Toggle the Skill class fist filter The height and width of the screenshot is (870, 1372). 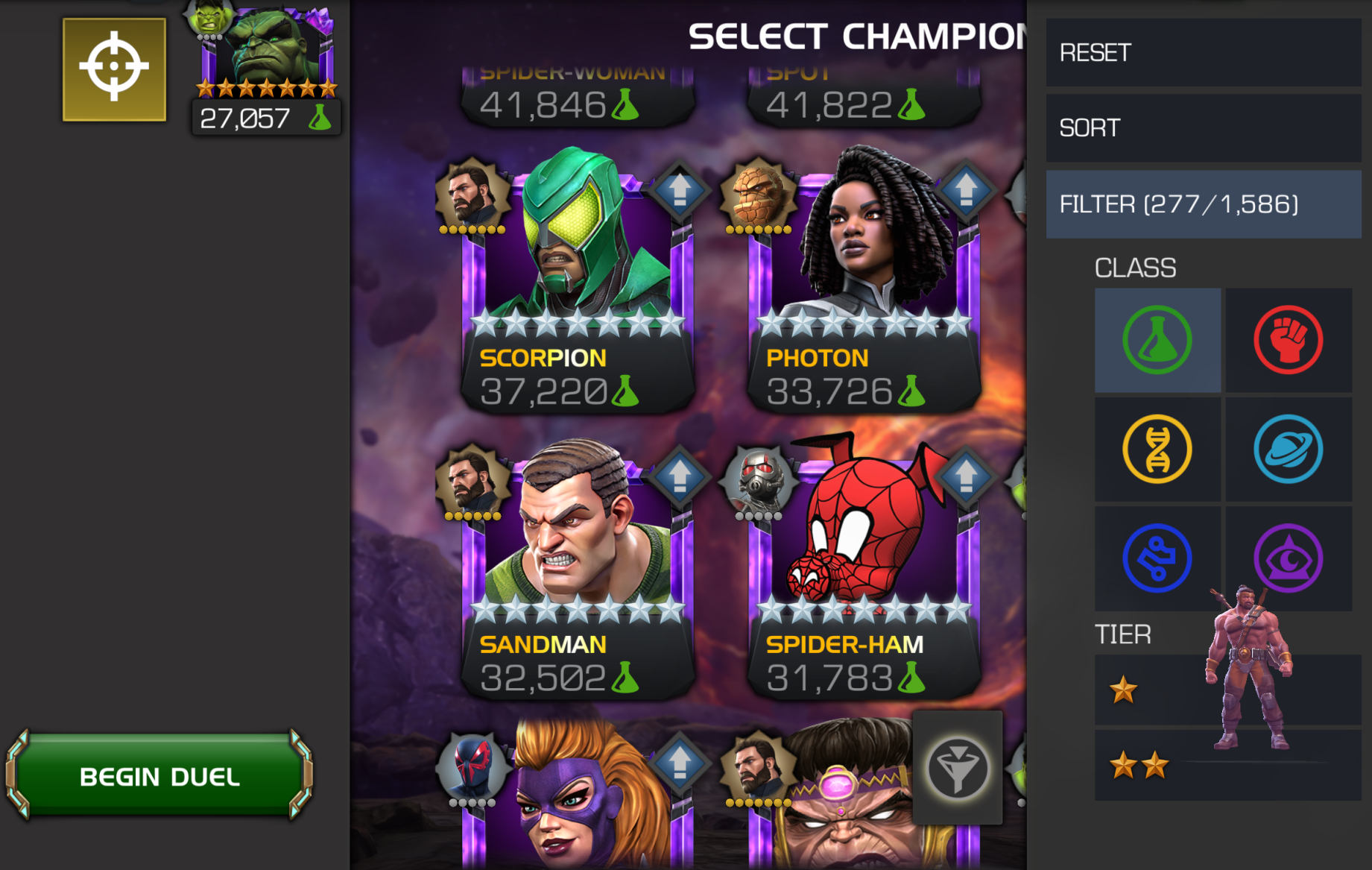1289,340
